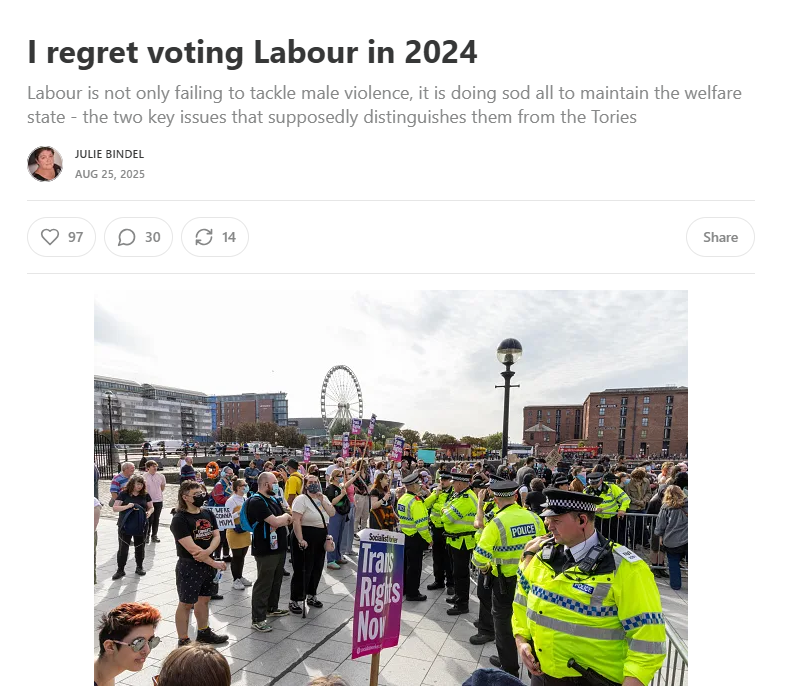Click the restack count 14

click(229, 237)
